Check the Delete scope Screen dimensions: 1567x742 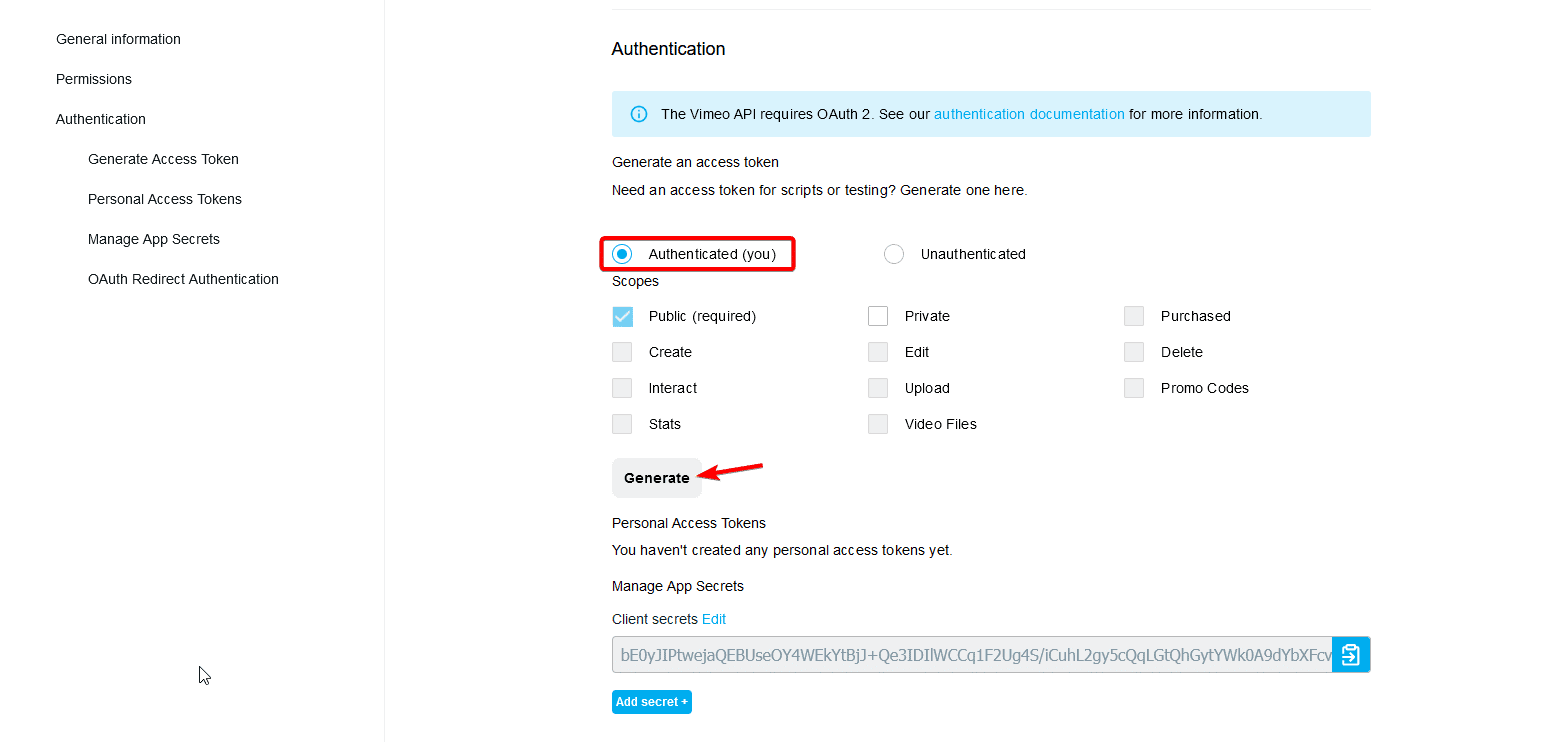1134,352
